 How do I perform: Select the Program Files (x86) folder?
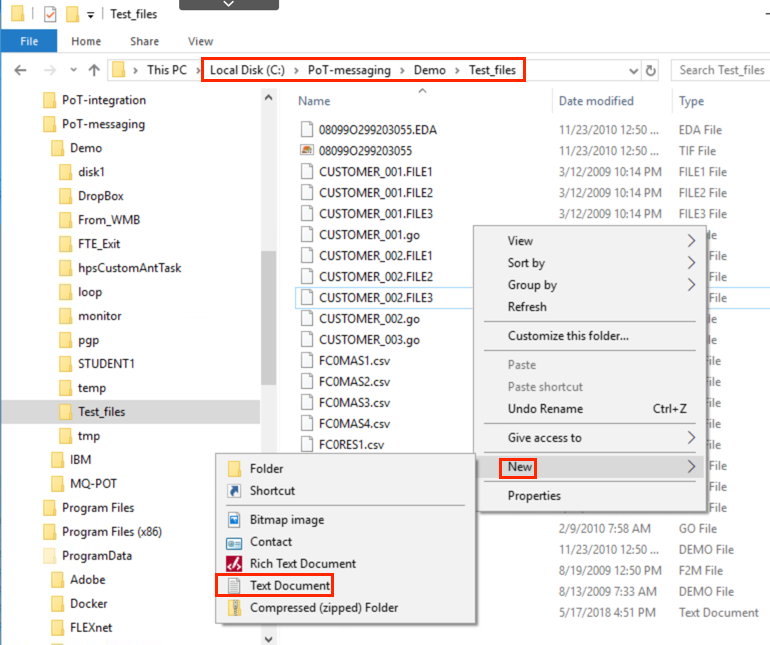(112, 532)
